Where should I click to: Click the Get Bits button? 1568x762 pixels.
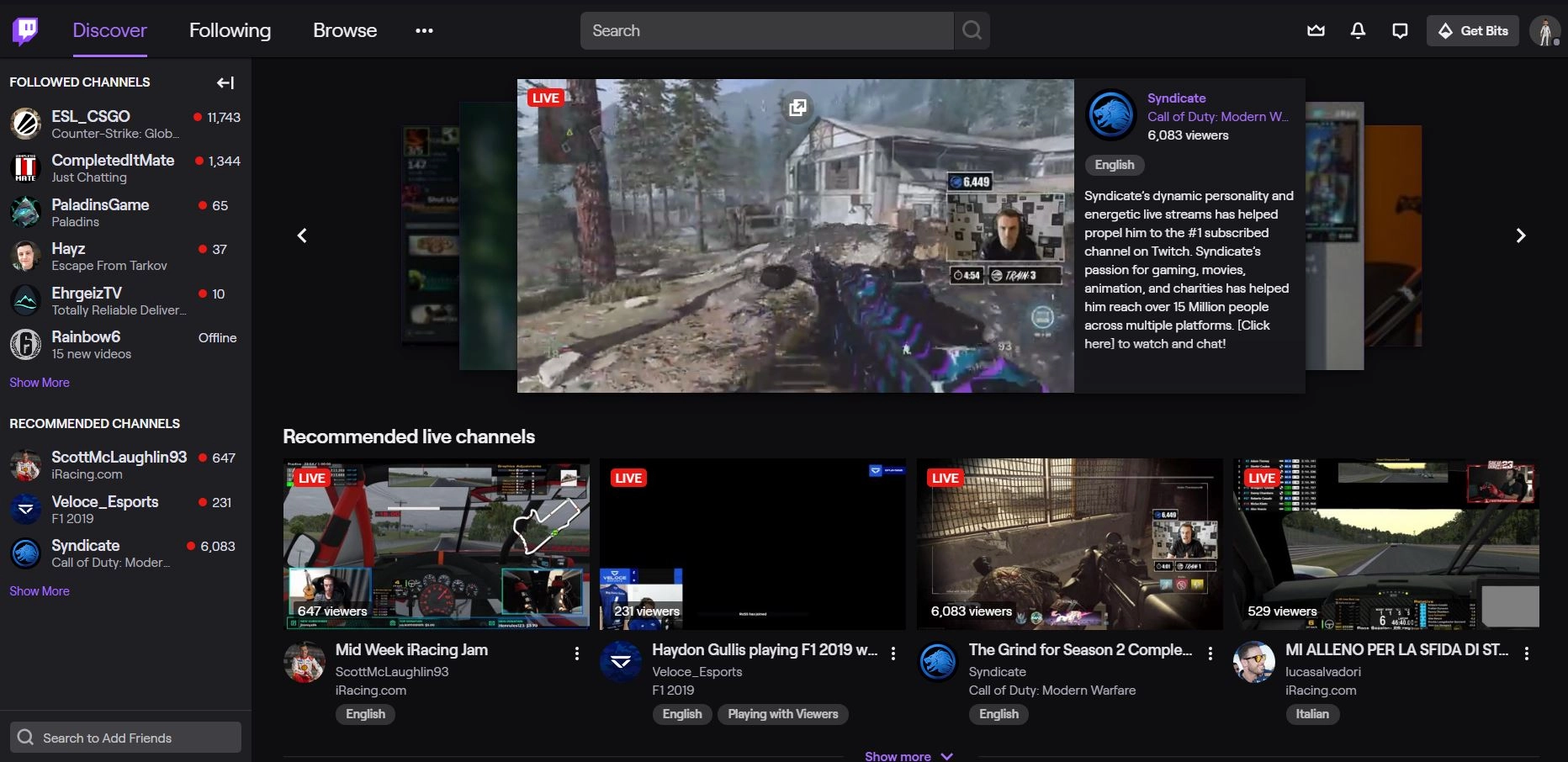(1473, 31)
